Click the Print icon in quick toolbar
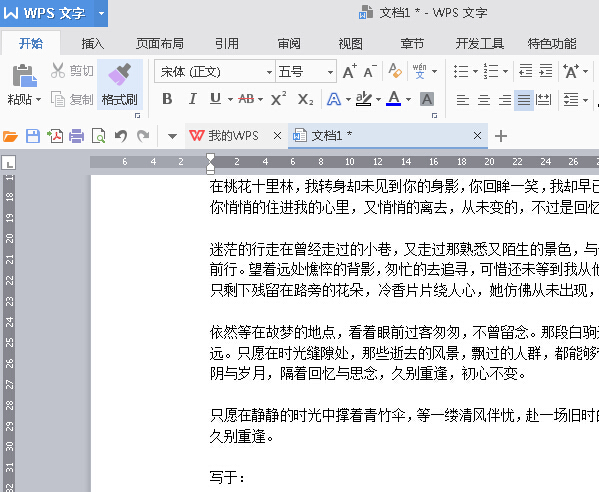Image resolution: width=599 pixels, height=492 pixels. pyautogui.click(x=76, y=136)
